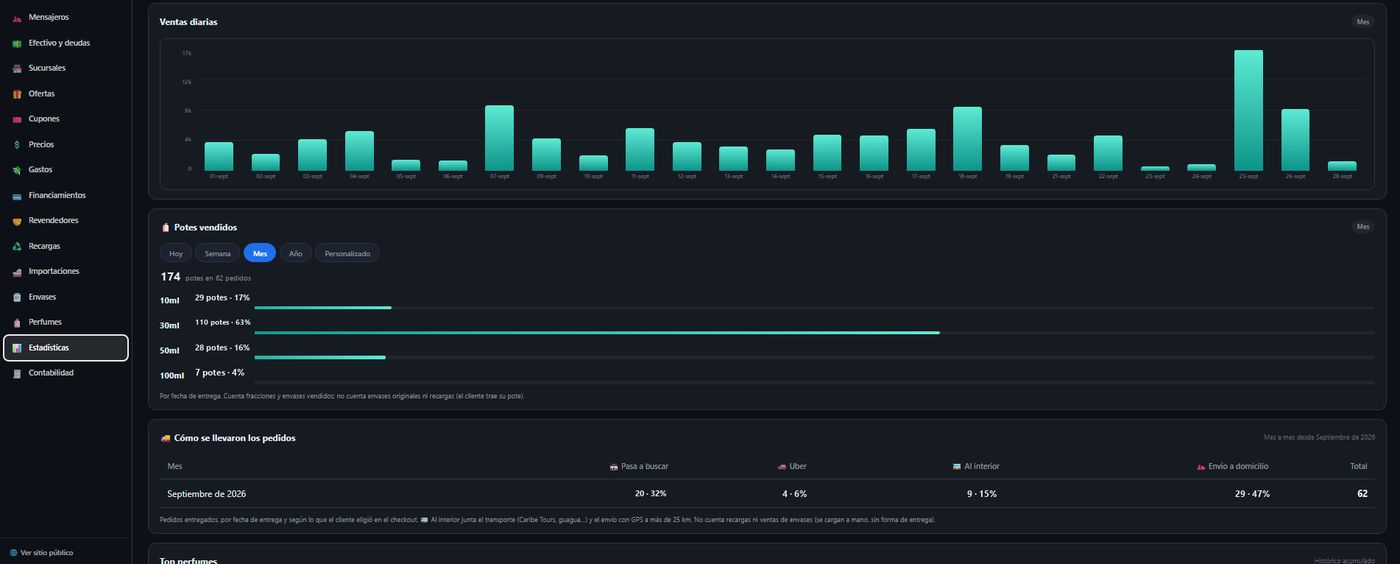The width and height of the screenshot is (1400, 564).
Task: Select the Hoy period filter
Action: (x=176, y=254)
